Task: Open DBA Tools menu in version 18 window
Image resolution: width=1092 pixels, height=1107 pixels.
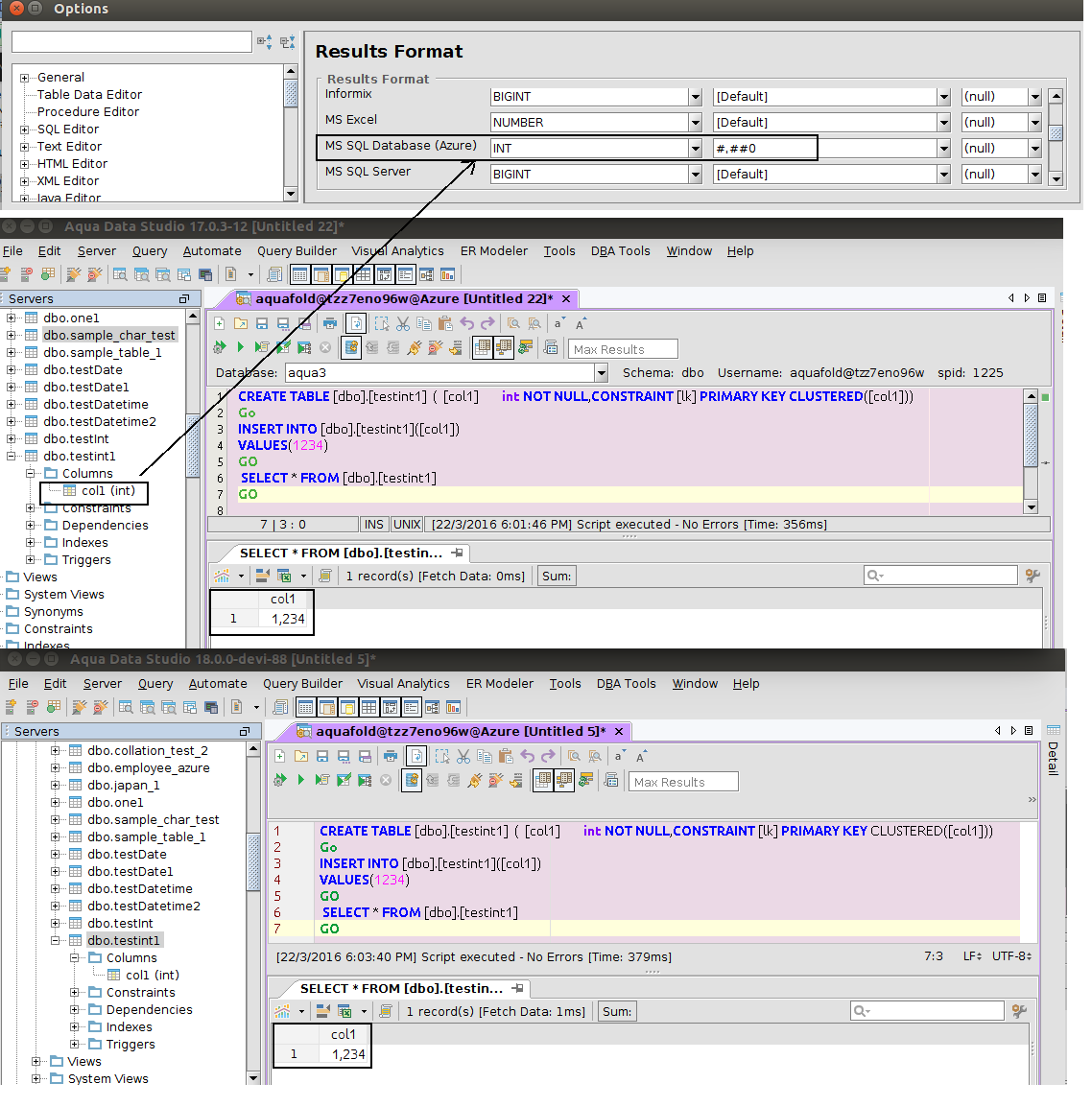Action: point(626,683)
